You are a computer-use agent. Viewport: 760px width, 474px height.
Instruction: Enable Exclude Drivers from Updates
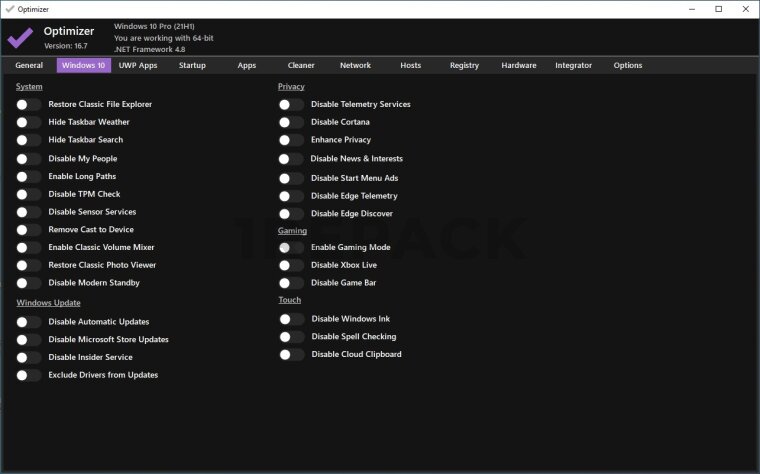[x=29, y=375]
